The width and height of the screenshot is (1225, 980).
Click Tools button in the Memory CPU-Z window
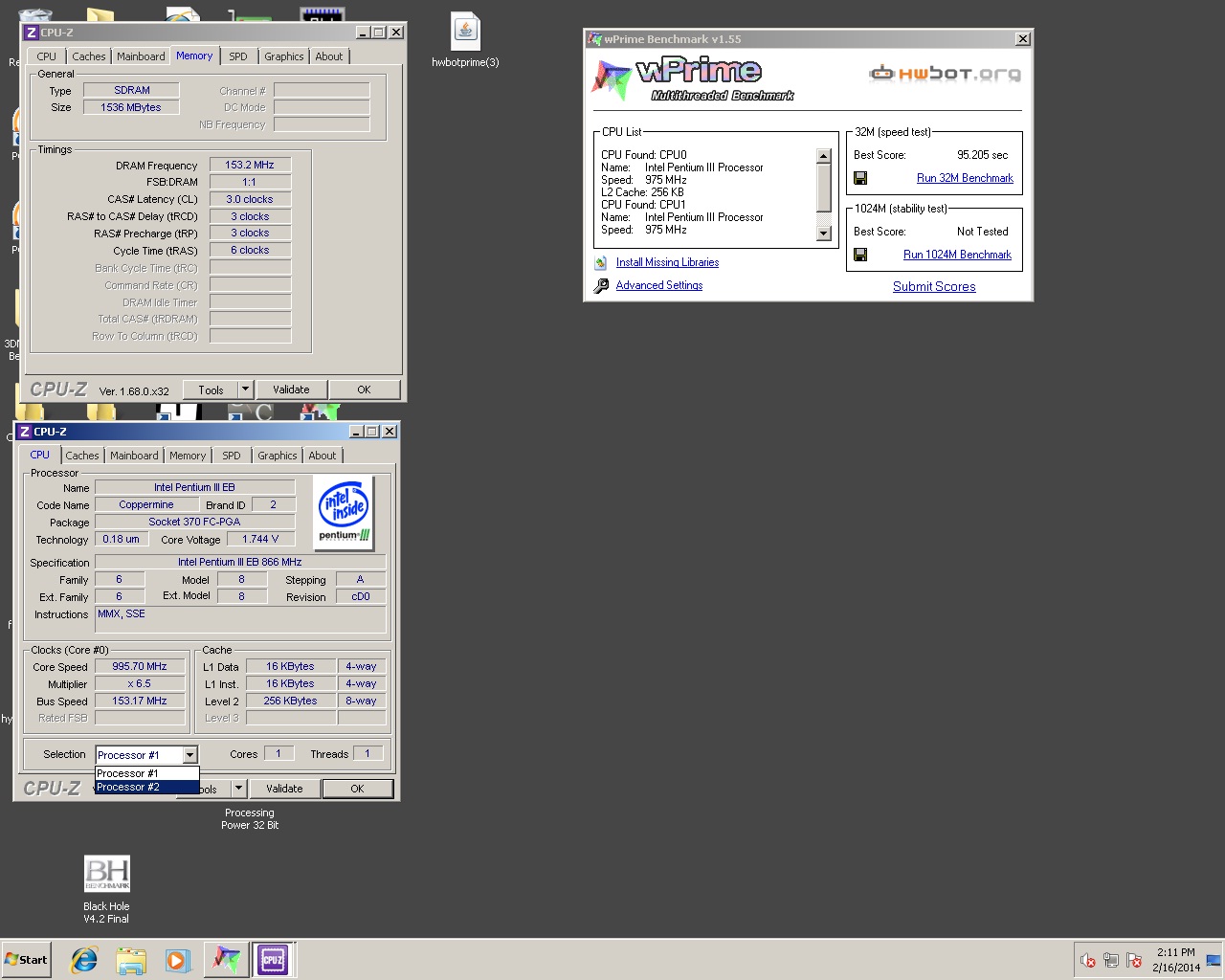pyautogui.click(x=211, y=390)
